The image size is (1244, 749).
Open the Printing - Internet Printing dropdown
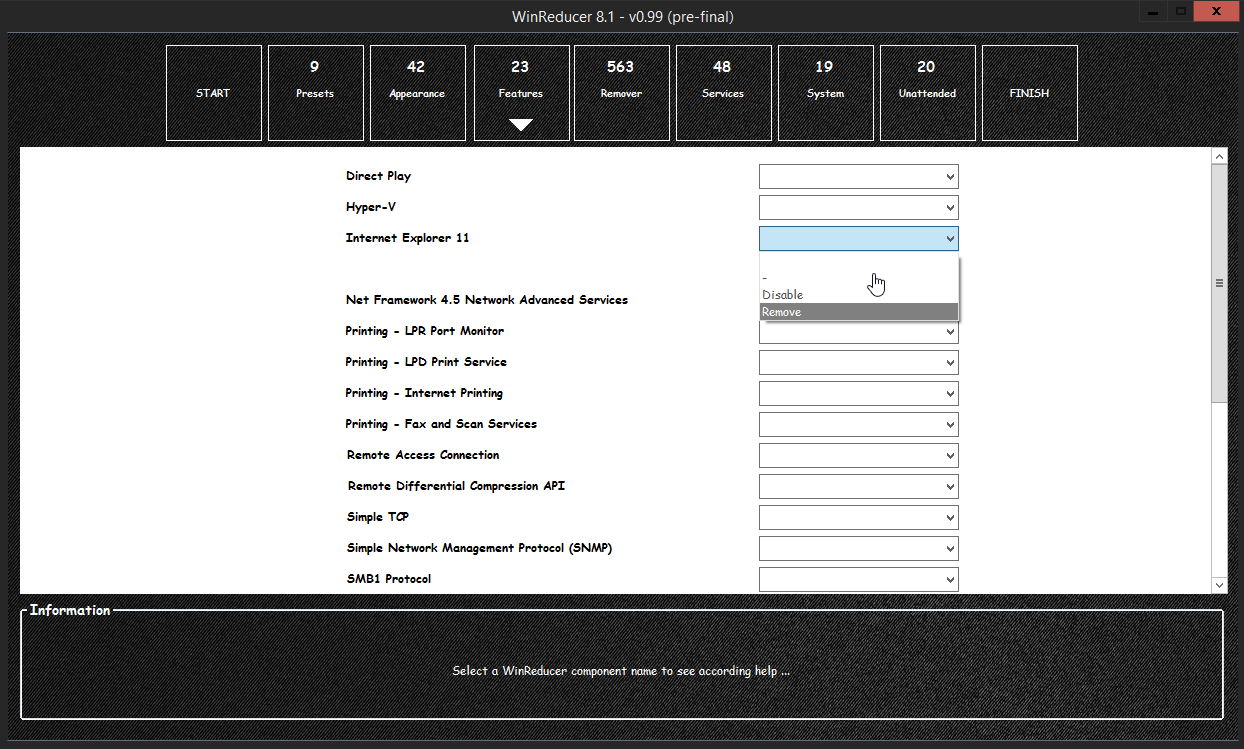[858, 394]
